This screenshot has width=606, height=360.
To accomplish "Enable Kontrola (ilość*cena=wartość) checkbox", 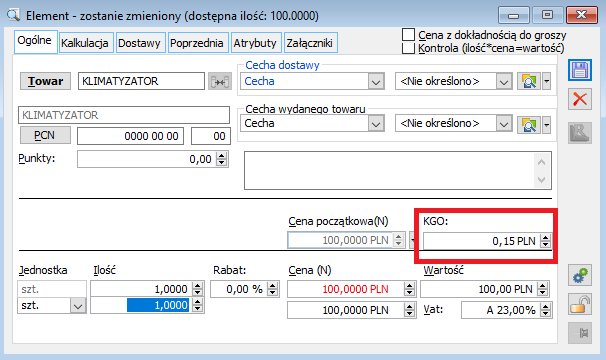I will pyautogui.click(x=408, y=48).
